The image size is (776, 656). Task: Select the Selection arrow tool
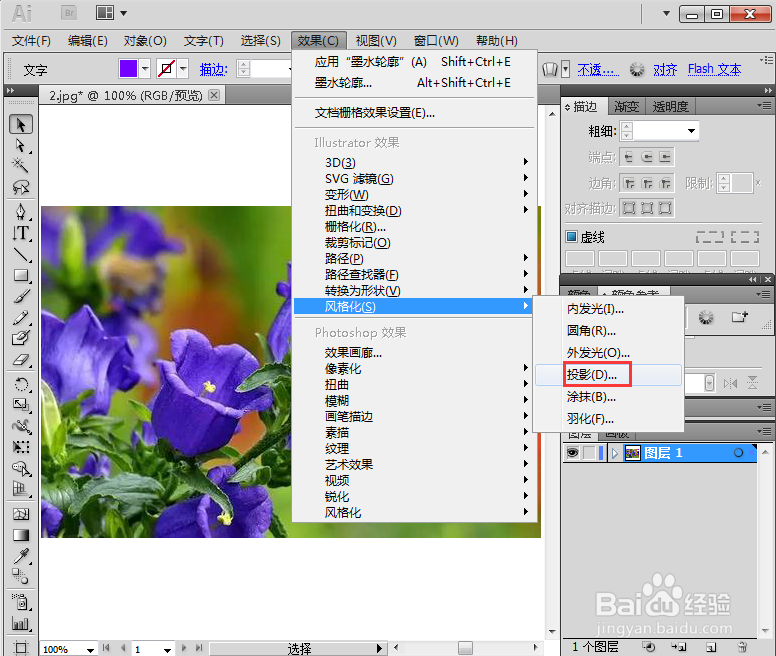[21, 125]
